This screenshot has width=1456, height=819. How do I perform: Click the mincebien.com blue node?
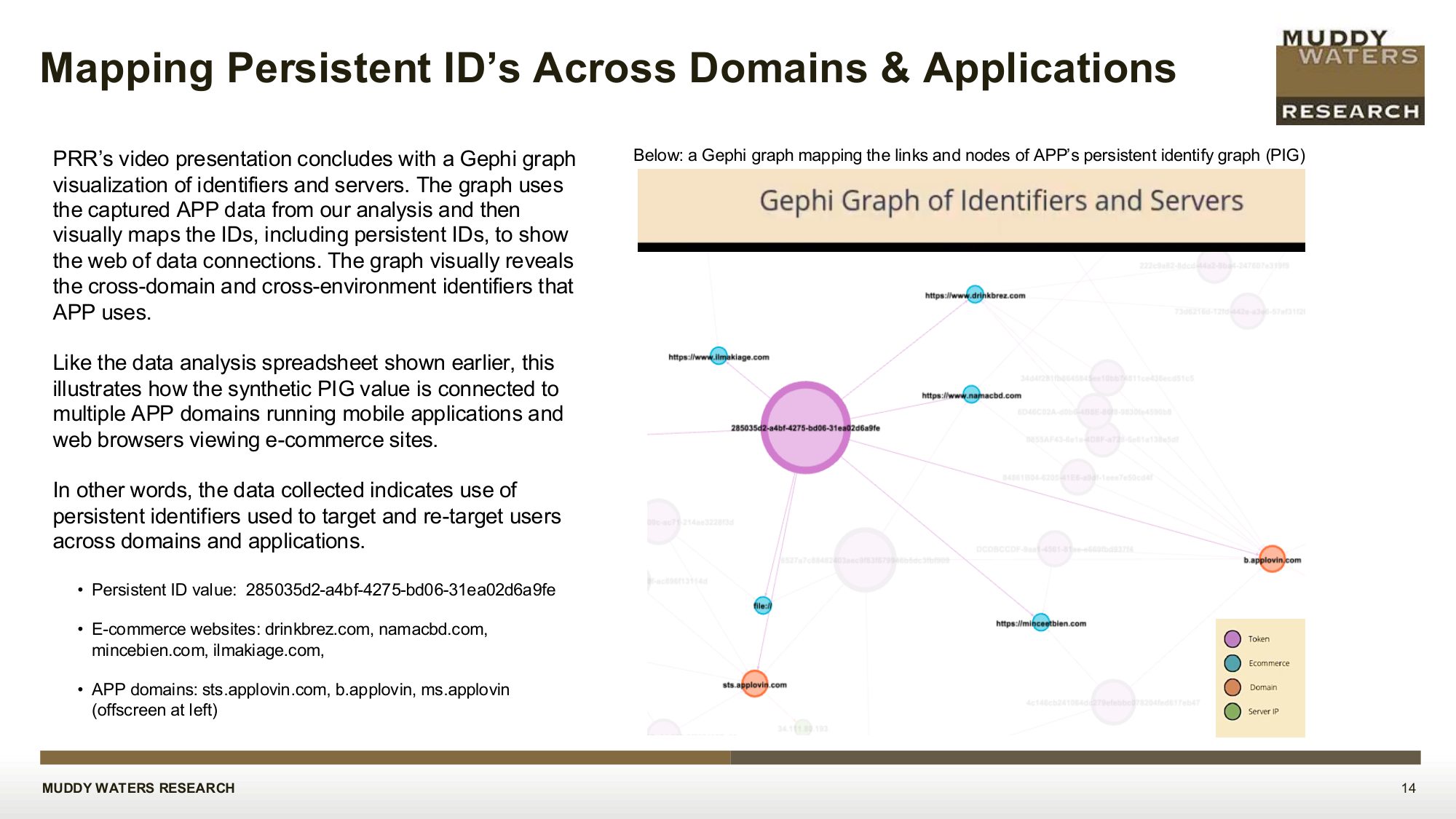coord(1041,622)
